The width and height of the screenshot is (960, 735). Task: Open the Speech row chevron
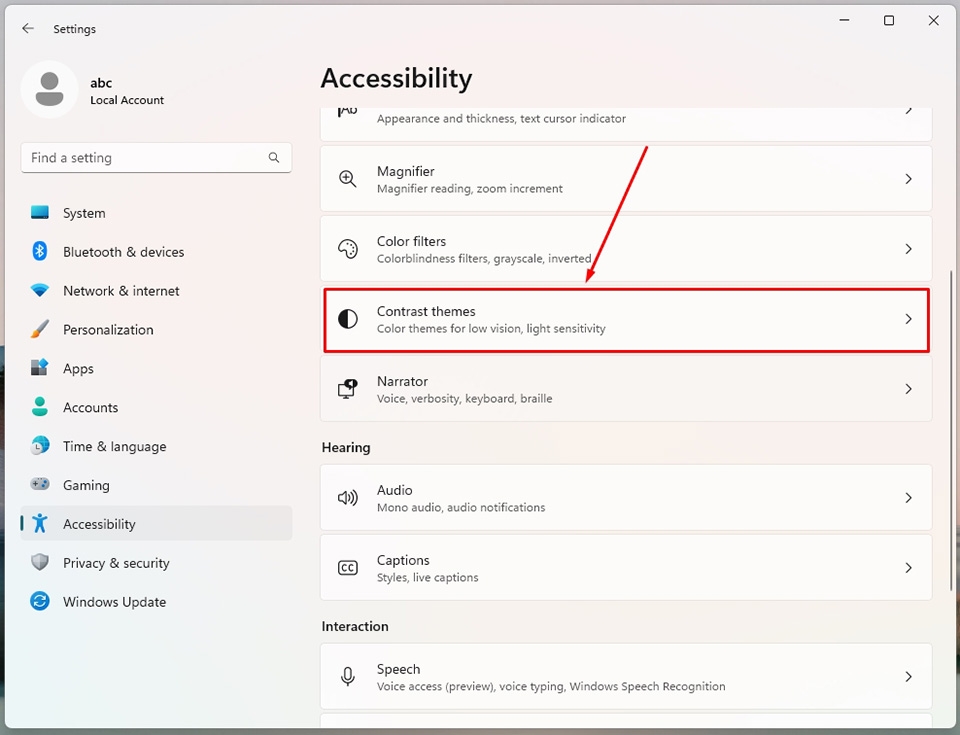pyautogui.click(x=909, y=677)
